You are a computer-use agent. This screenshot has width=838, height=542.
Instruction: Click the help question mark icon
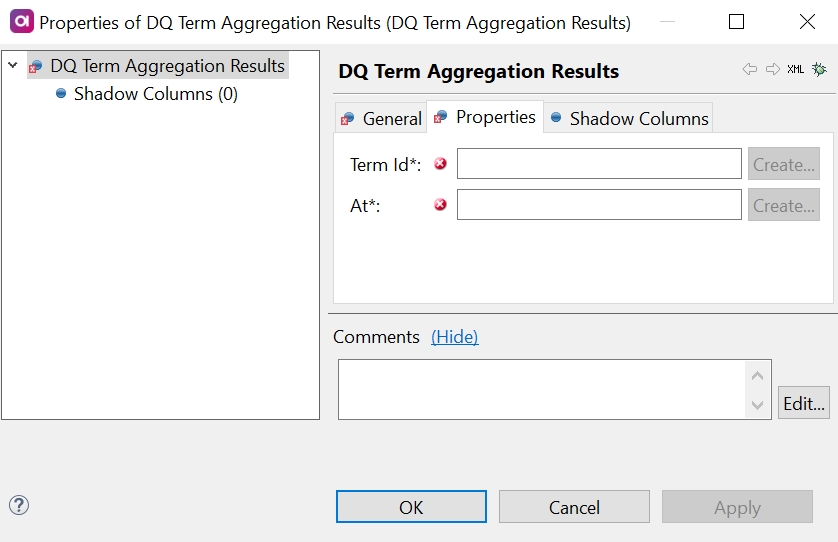click(x=19, y=505)
